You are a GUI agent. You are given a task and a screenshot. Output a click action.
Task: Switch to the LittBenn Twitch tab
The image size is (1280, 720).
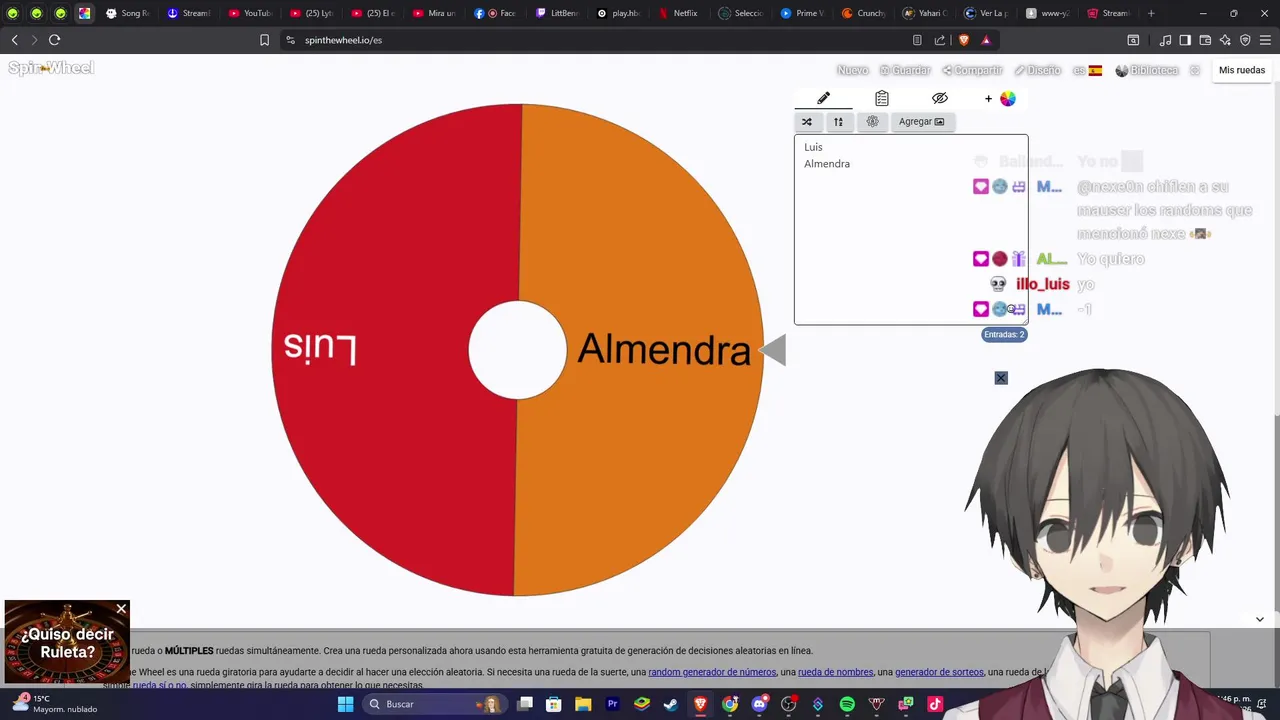(x=556, y=13)
